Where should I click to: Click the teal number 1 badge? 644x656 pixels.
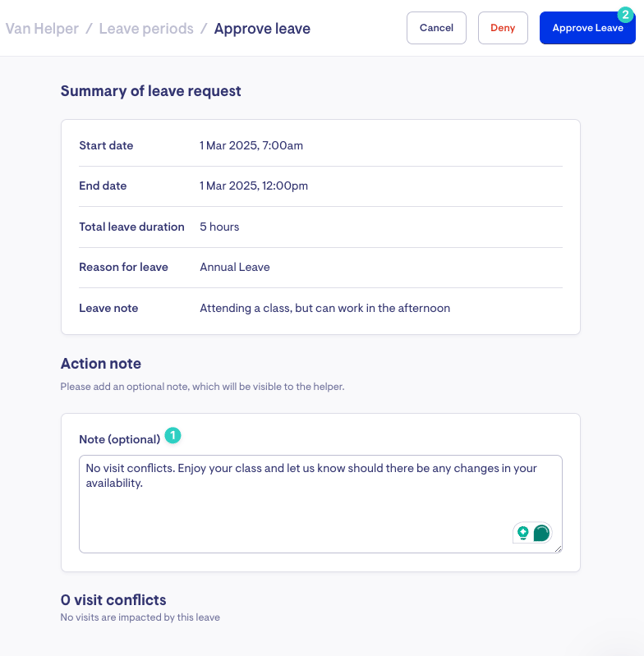172,436
